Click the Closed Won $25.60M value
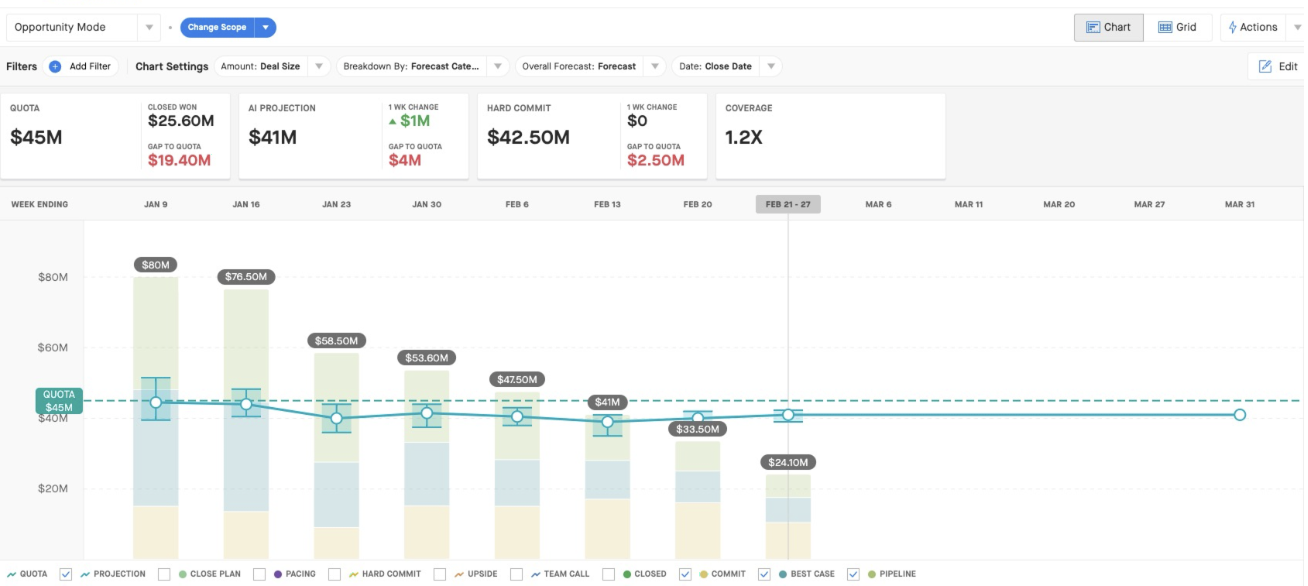Screen dimensions: 1308x586 (x=181, y=121)
